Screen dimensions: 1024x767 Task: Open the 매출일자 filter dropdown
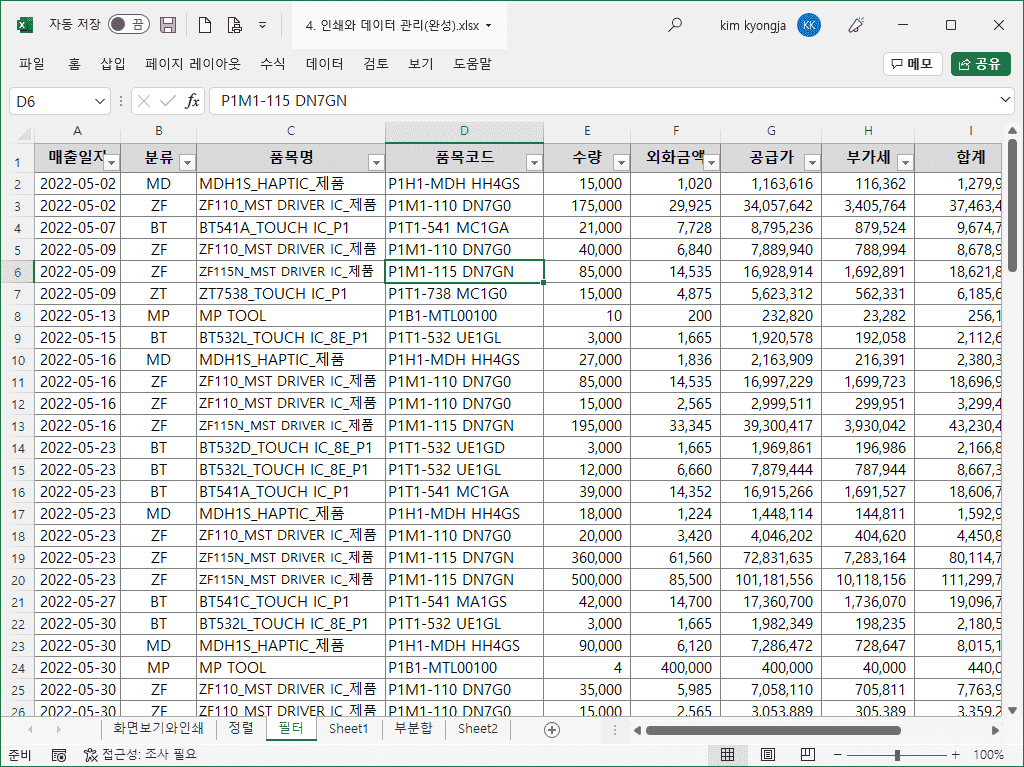(112, 161)
